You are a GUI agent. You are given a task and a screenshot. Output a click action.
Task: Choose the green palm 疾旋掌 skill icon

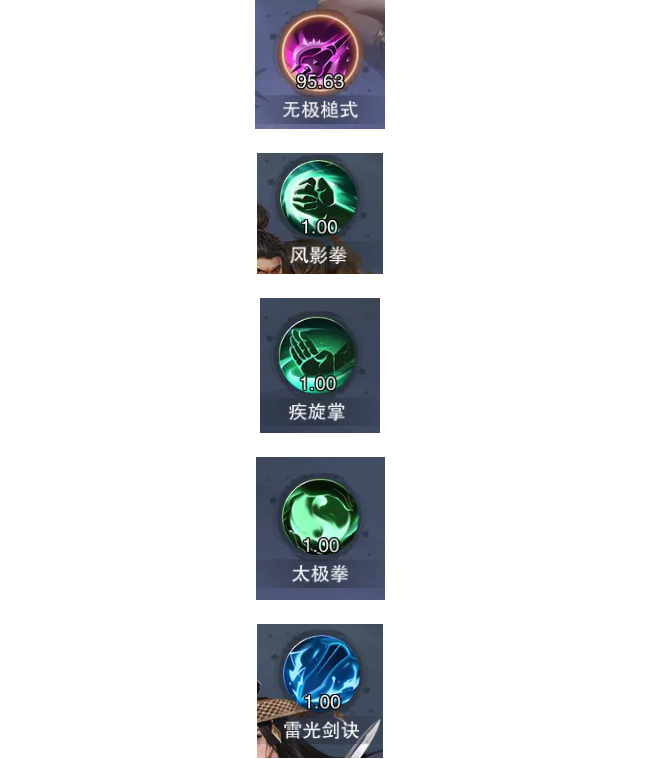click(318, 355)
